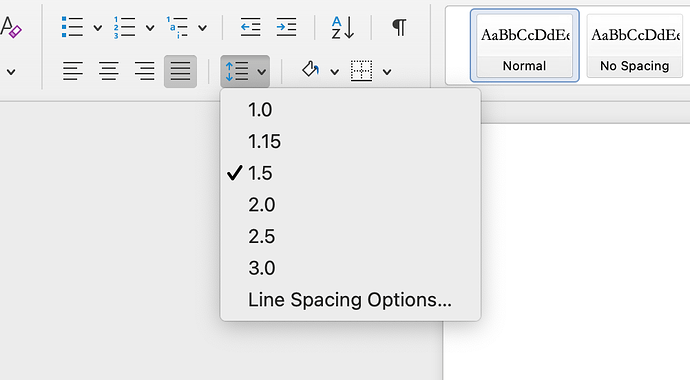The image size is (690, 380).
Task: Show paragraph marks with the pilcrow icon
Action: click(x=399, y=27)
